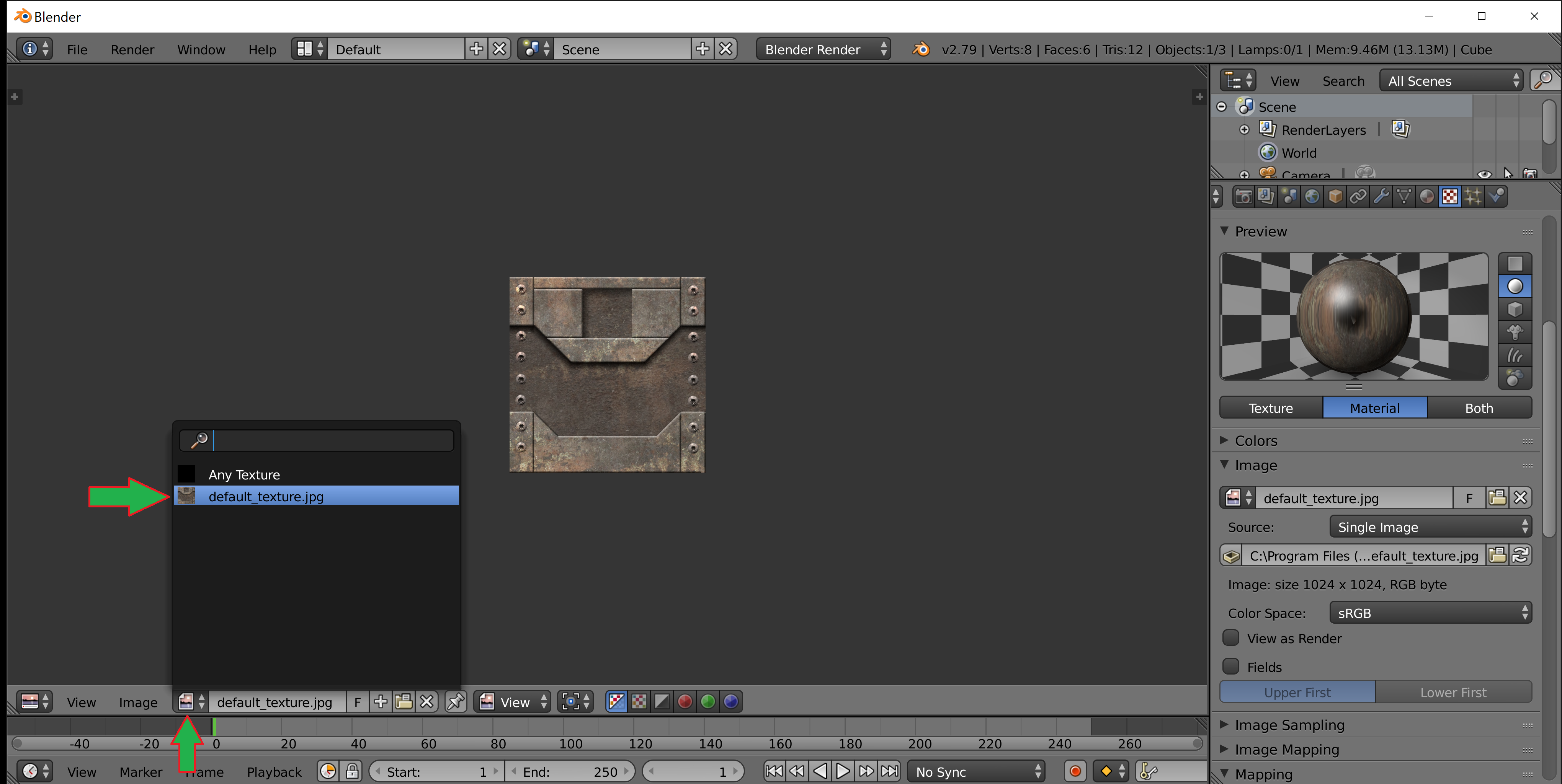The image size is (1562, 784).
Task: Pin the image in the image editor
Action: pos(455,702)
